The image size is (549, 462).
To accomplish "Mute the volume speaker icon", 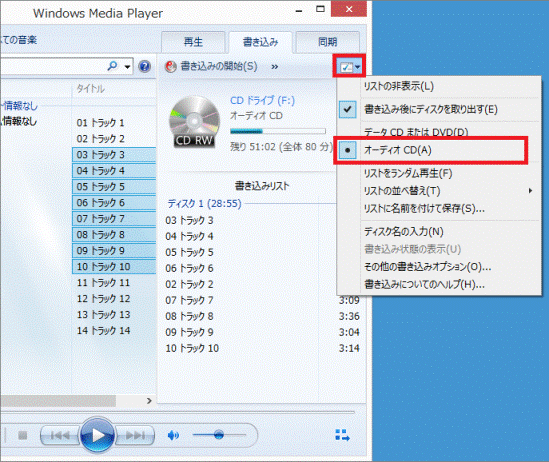I will (173, 435).
